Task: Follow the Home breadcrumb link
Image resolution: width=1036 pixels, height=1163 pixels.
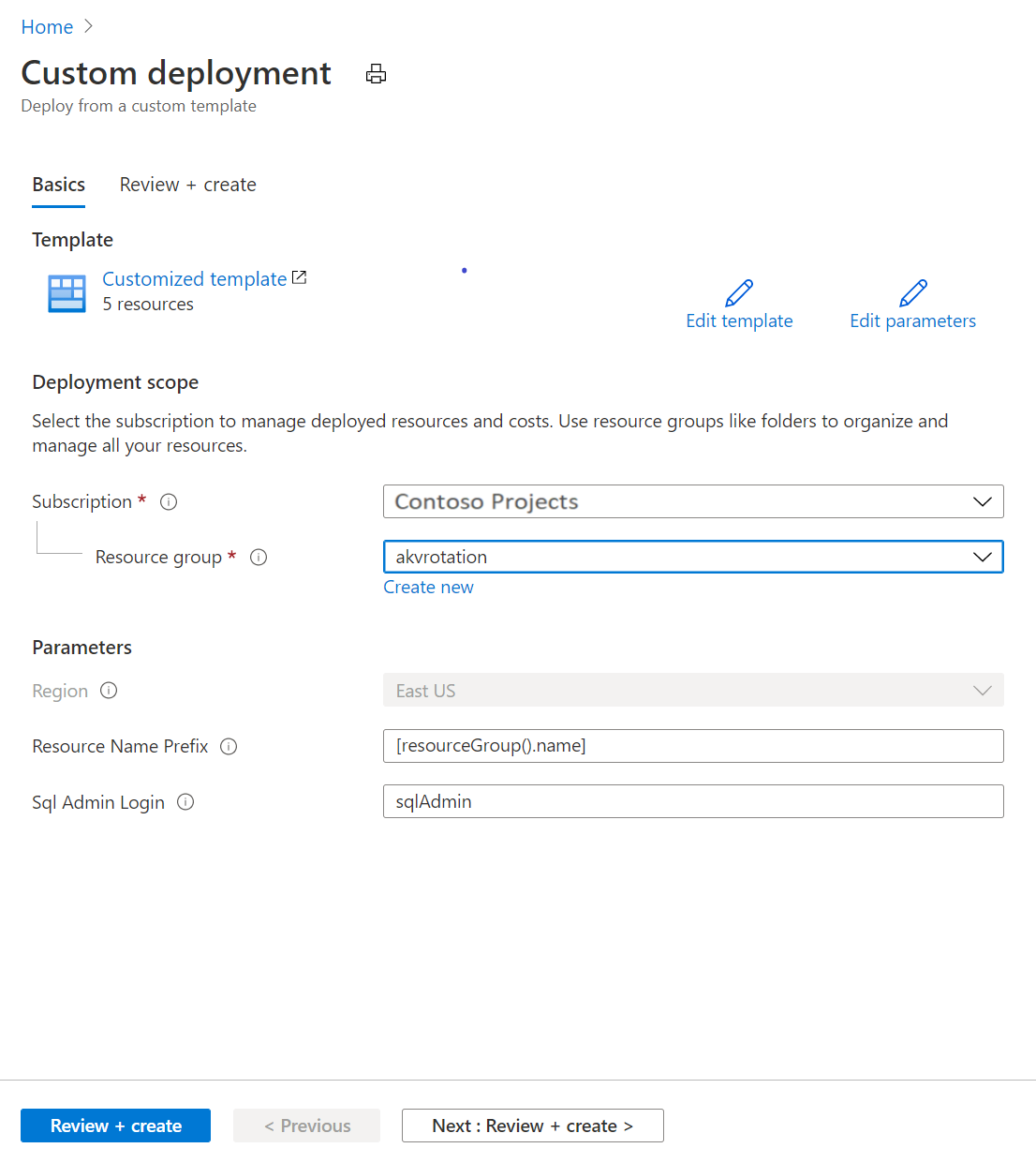Action: 47,26
